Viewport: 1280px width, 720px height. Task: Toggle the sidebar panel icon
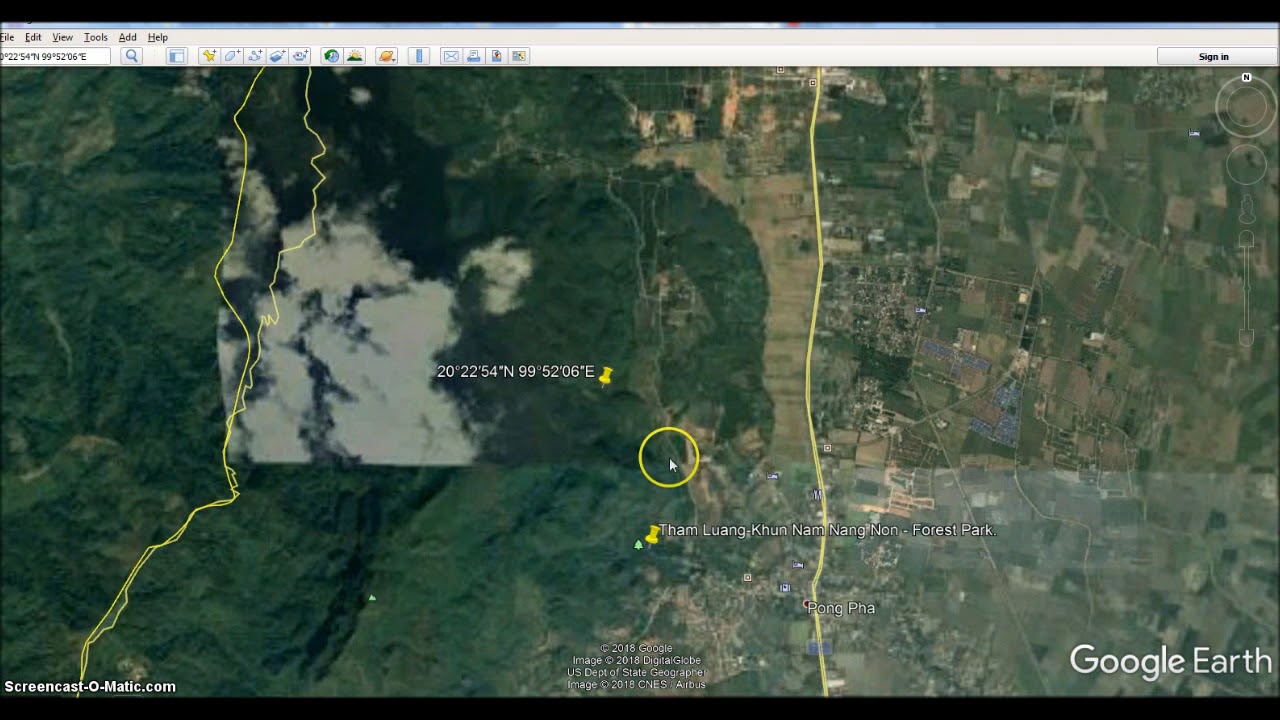click(177, 56)
